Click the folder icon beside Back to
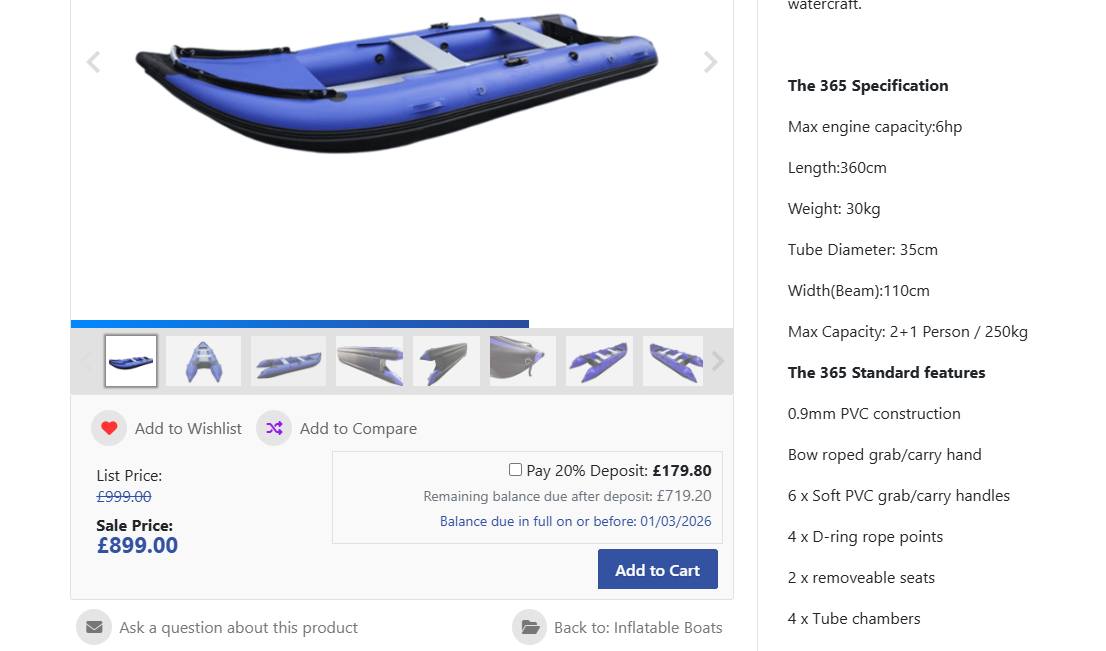 tap(530, 627)
